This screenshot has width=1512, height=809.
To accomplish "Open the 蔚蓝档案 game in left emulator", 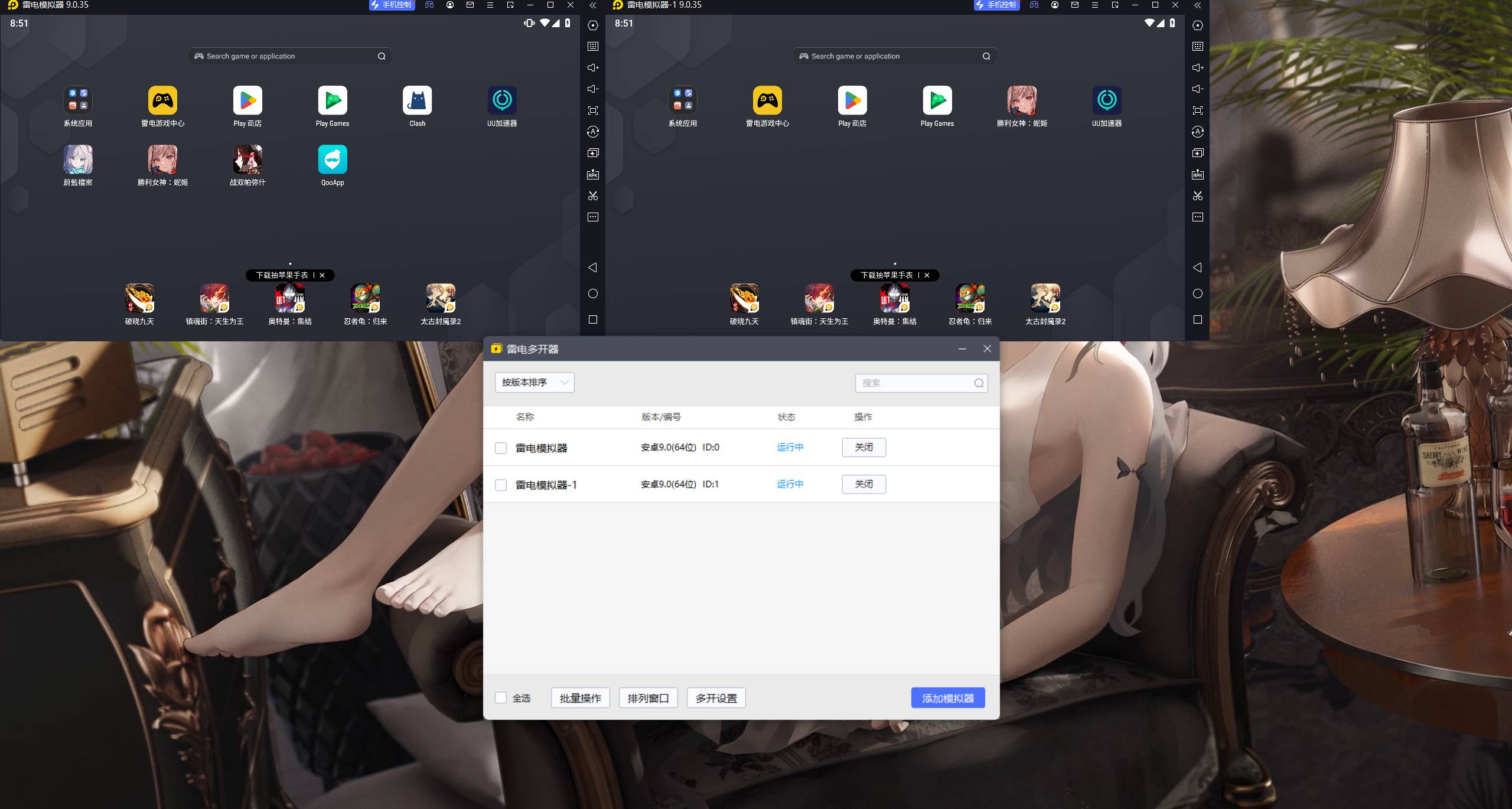I will [x=78, y=160].
